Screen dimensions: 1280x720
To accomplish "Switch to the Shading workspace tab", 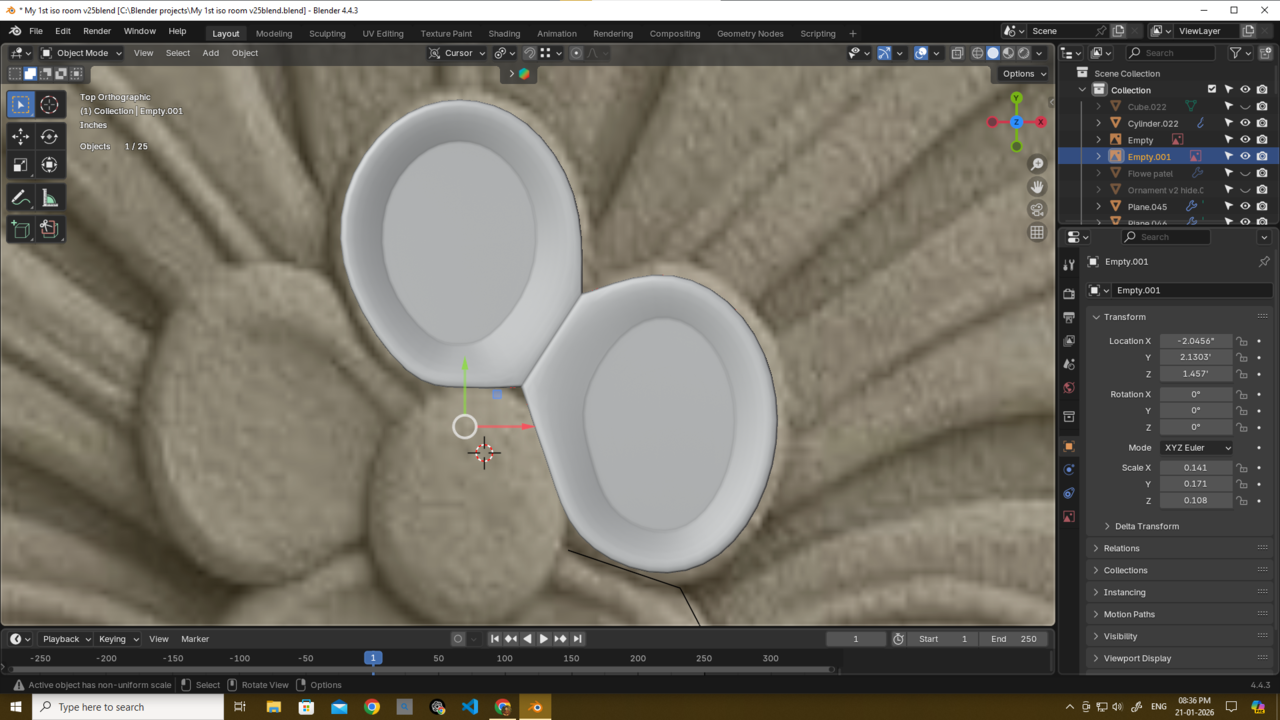I will tap(504, 33).
